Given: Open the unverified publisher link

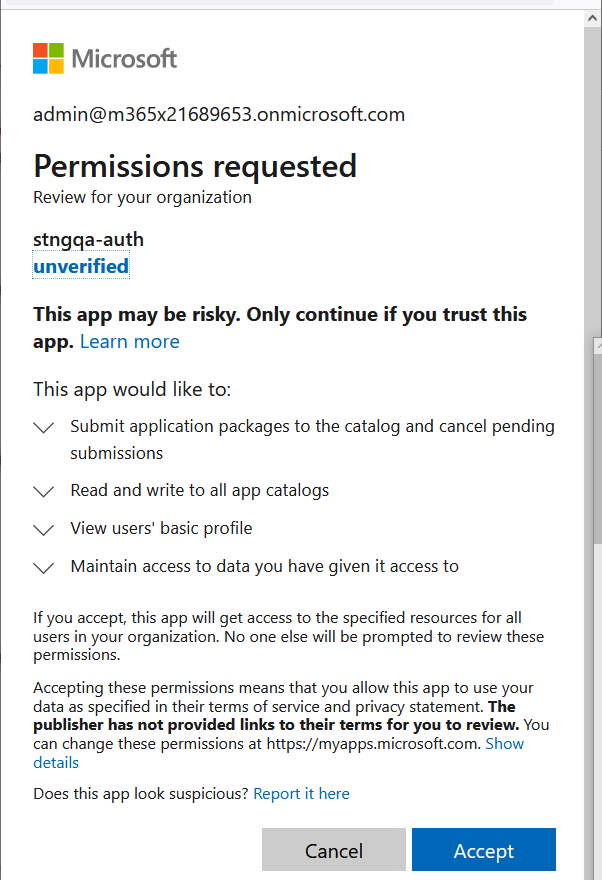Looking at the screenshot, I should (x=81, y=266).
